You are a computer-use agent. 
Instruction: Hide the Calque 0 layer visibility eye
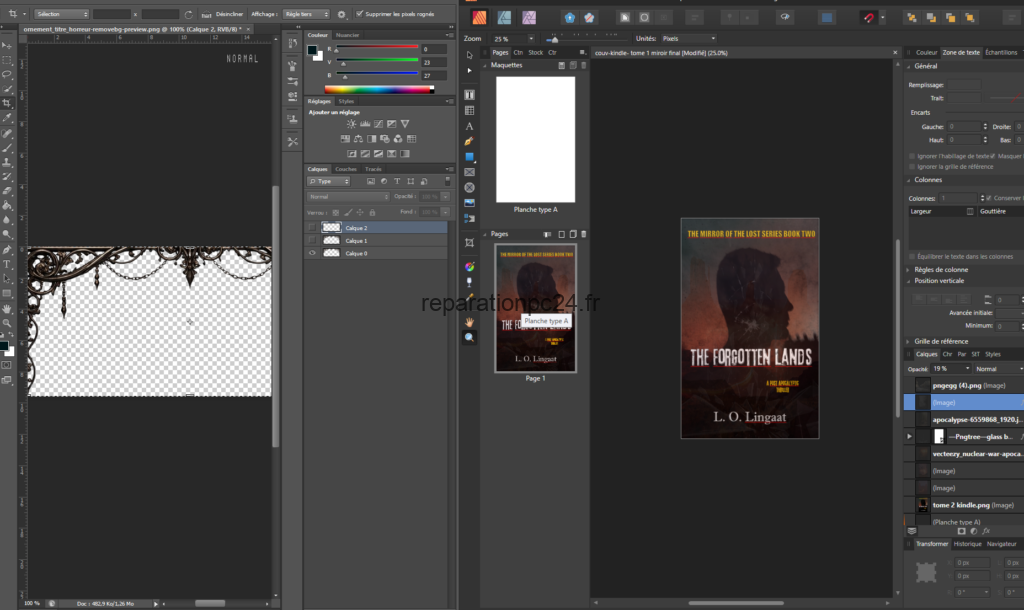click(x=312, y=253)
